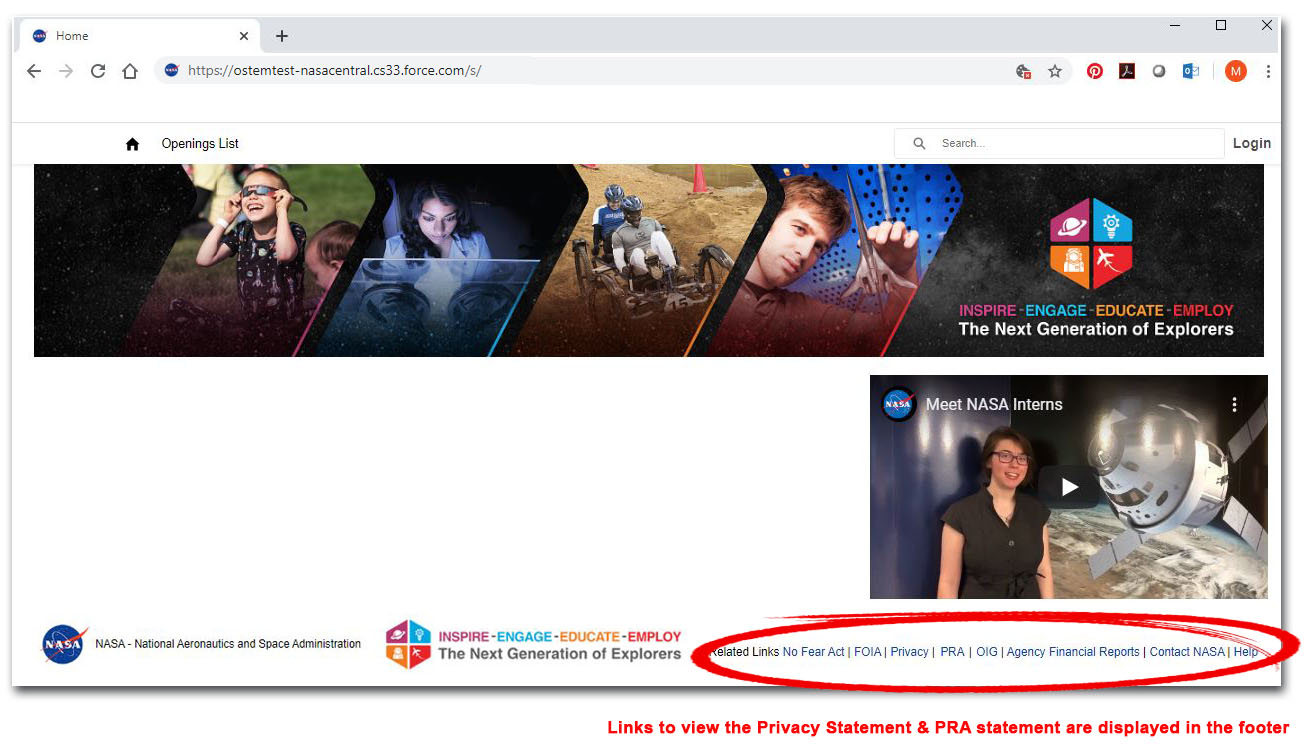Open the PRA footer link
Viewport: 1307px width, 747px height.
952,652
